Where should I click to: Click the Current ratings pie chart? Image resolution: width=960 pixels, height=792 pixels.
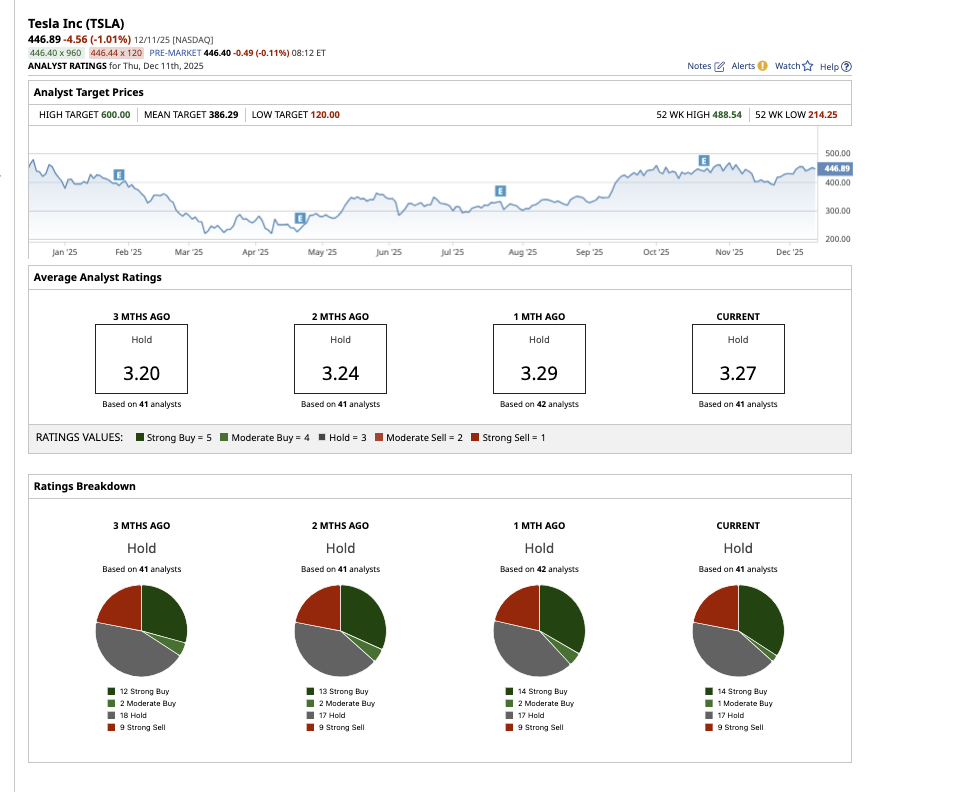coord(738,631)
